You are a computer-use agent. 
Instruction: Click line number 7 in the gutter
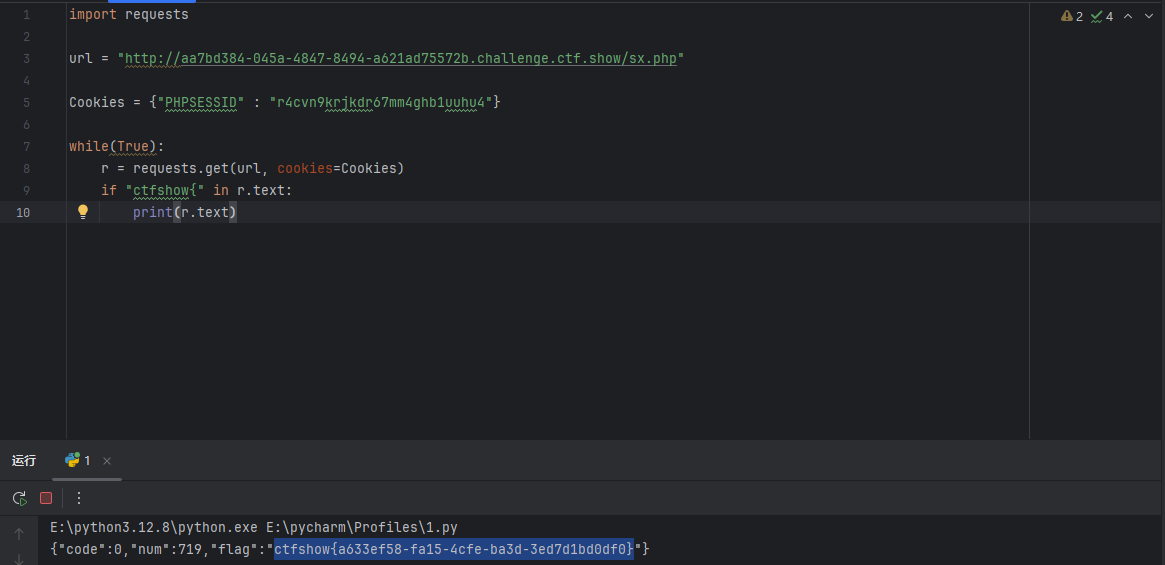click(25, 146)
